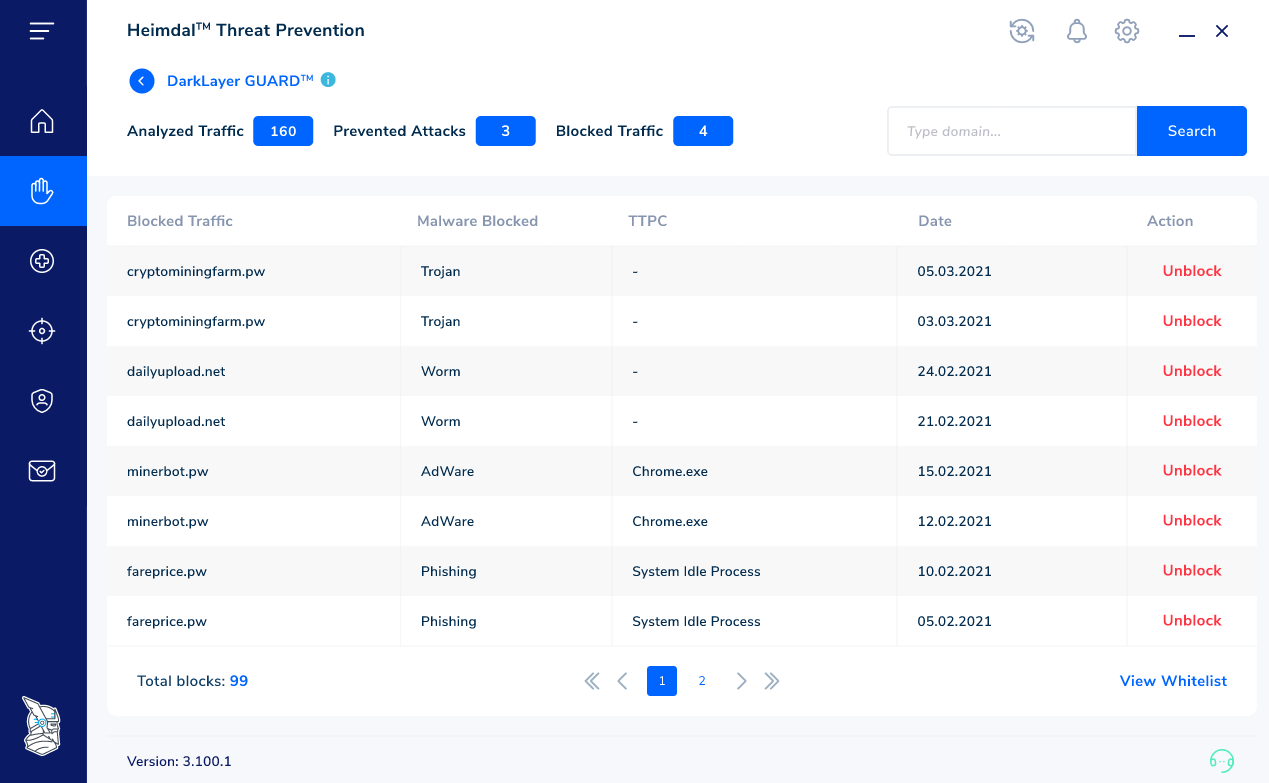Click Version 3.100.1 text
This screenshot has height=783, width=1269.
tap(179, 761)
